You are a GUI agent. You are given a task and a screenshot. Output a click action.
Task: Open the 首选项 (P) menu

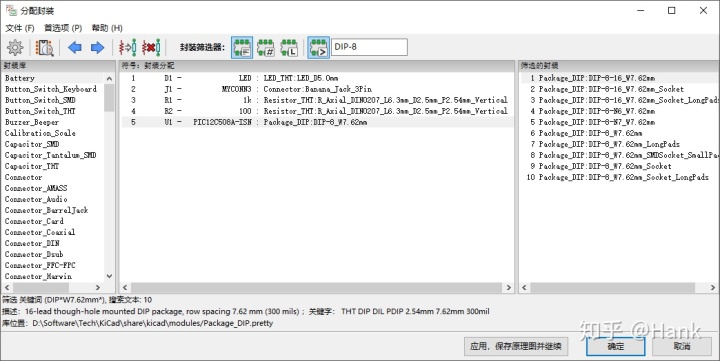(63, 28)
